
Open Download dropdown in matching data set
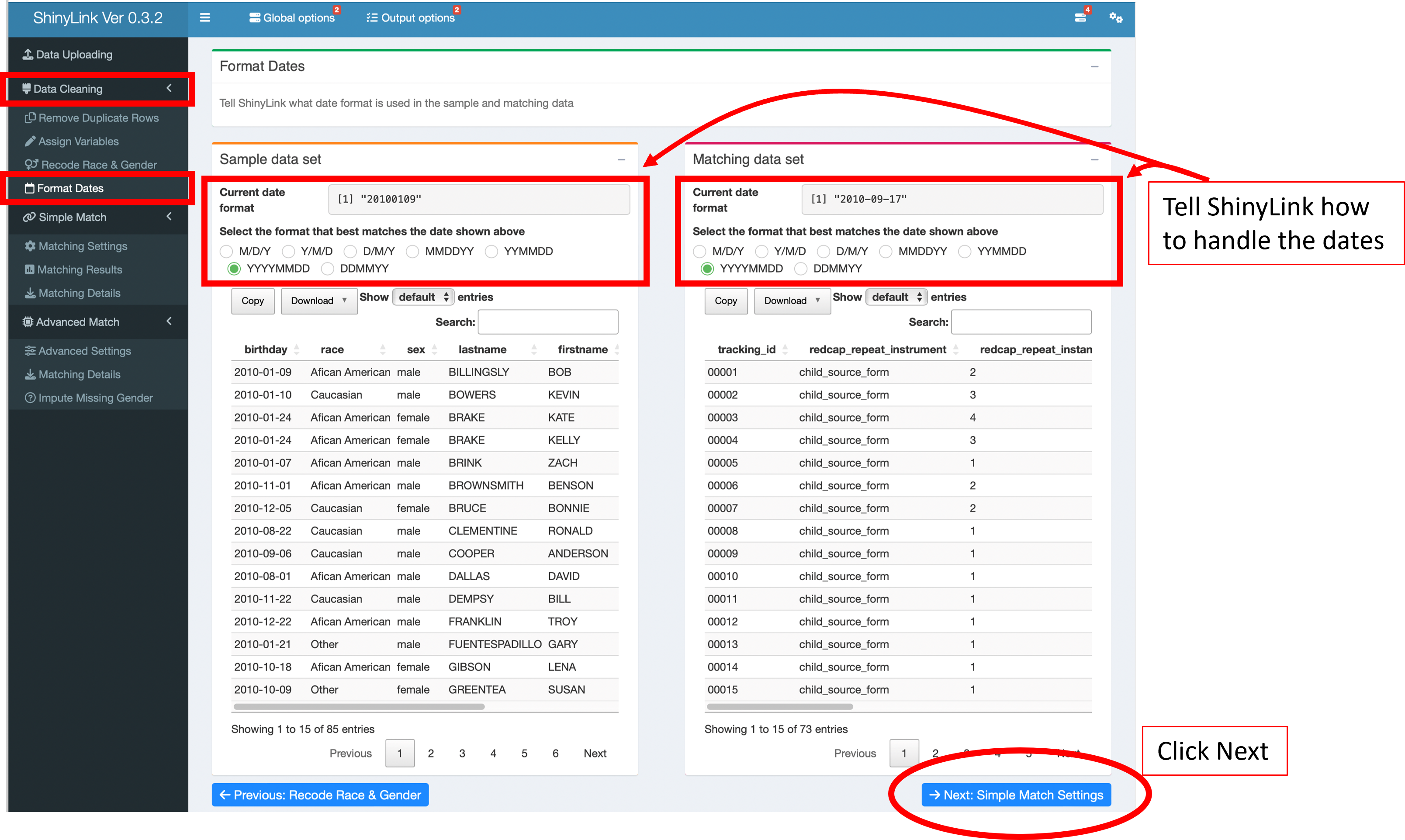[x=792, y=301]
